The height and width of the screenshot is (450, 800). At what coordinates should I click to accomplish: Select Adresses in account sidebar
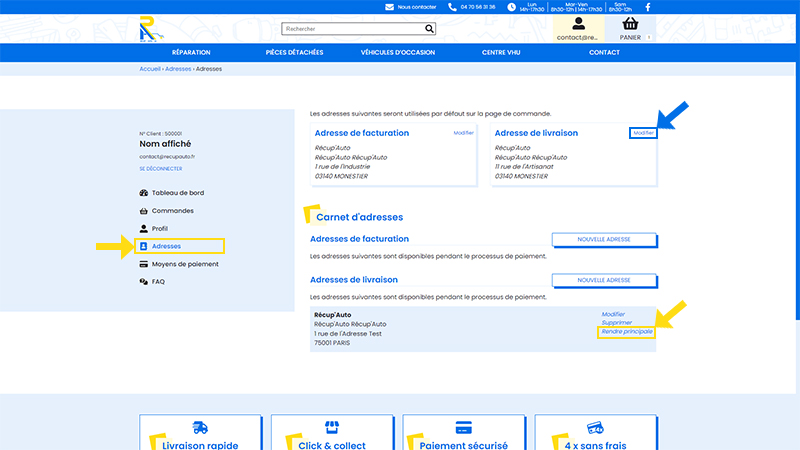point(166,246)
